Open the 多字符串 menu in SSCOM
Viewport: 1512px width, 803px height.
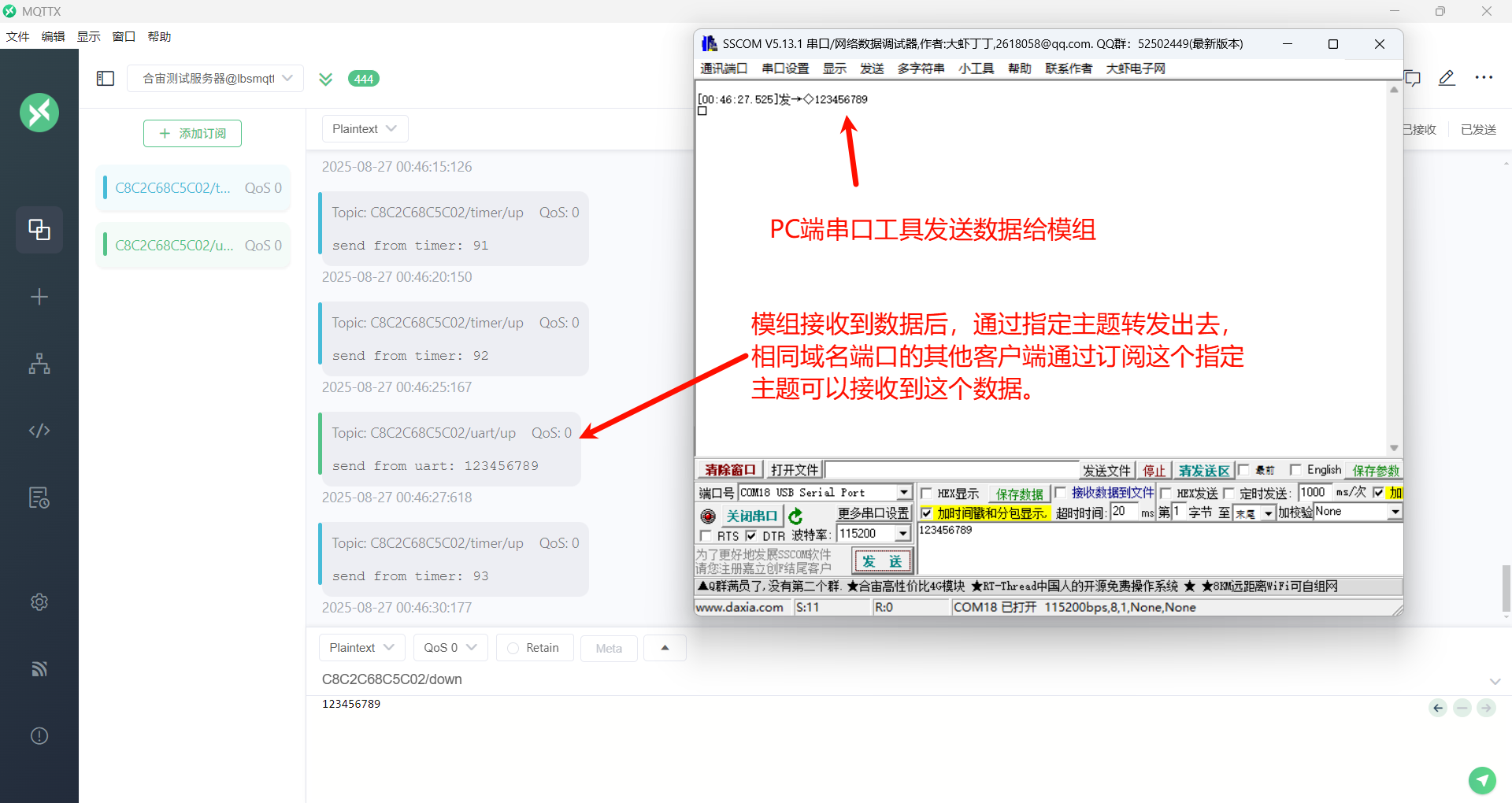[921, 68]
